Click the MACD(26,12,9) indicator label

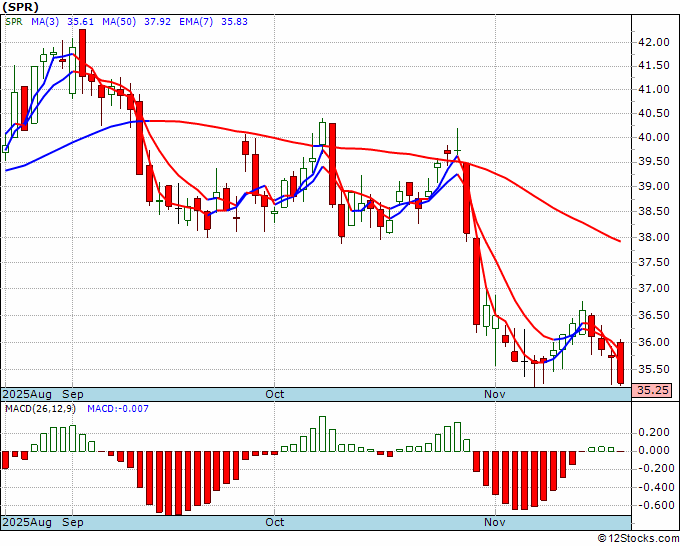click(40, 409)
